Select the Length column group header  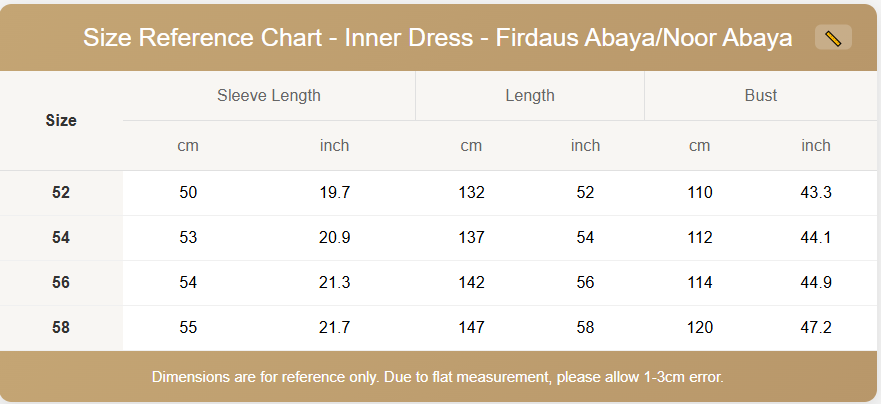[530, 96]
